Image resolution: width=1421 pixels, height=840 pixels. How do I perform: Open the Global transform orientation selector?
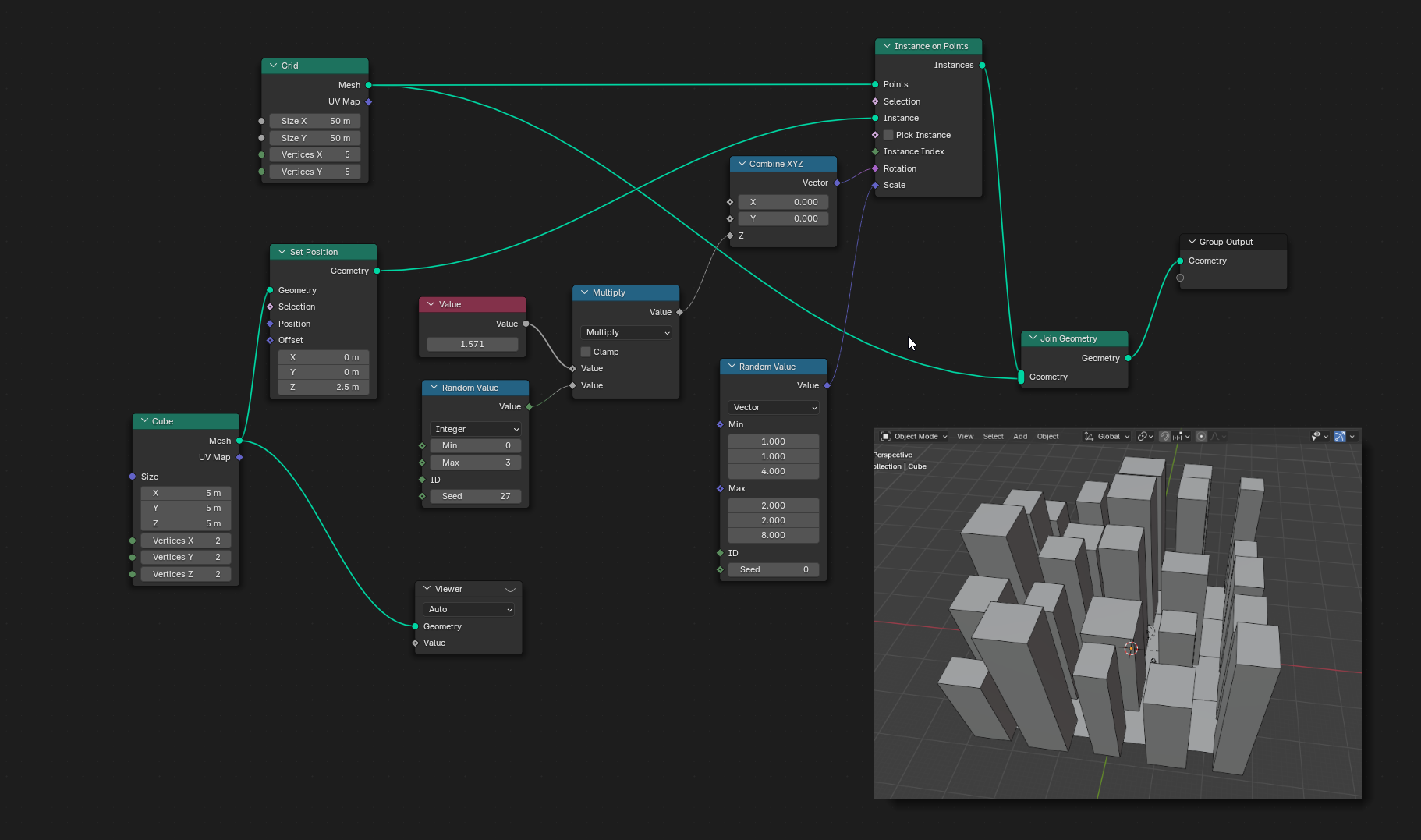tap(1107, 437)
